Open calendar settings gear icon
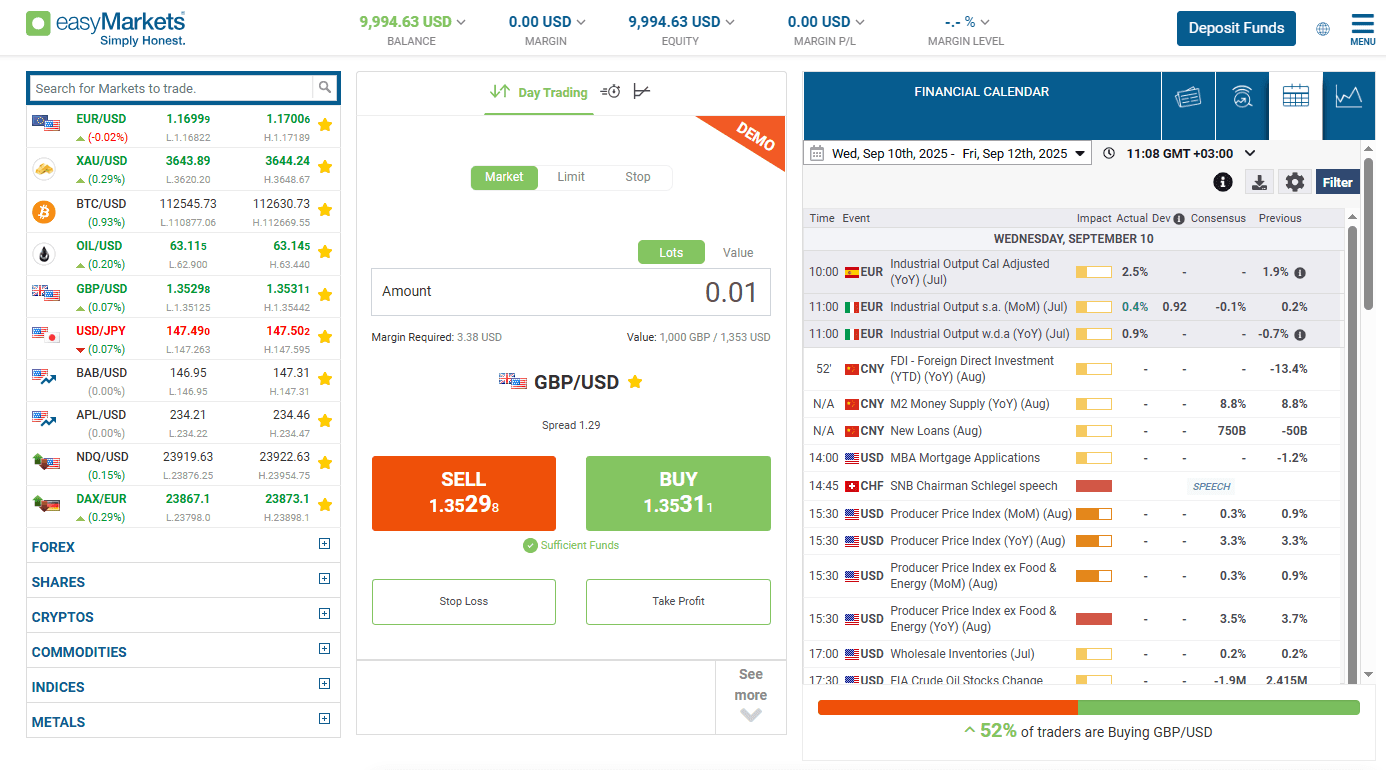This screenshot has height=770, width=1386. click(x=1295, y=182)
